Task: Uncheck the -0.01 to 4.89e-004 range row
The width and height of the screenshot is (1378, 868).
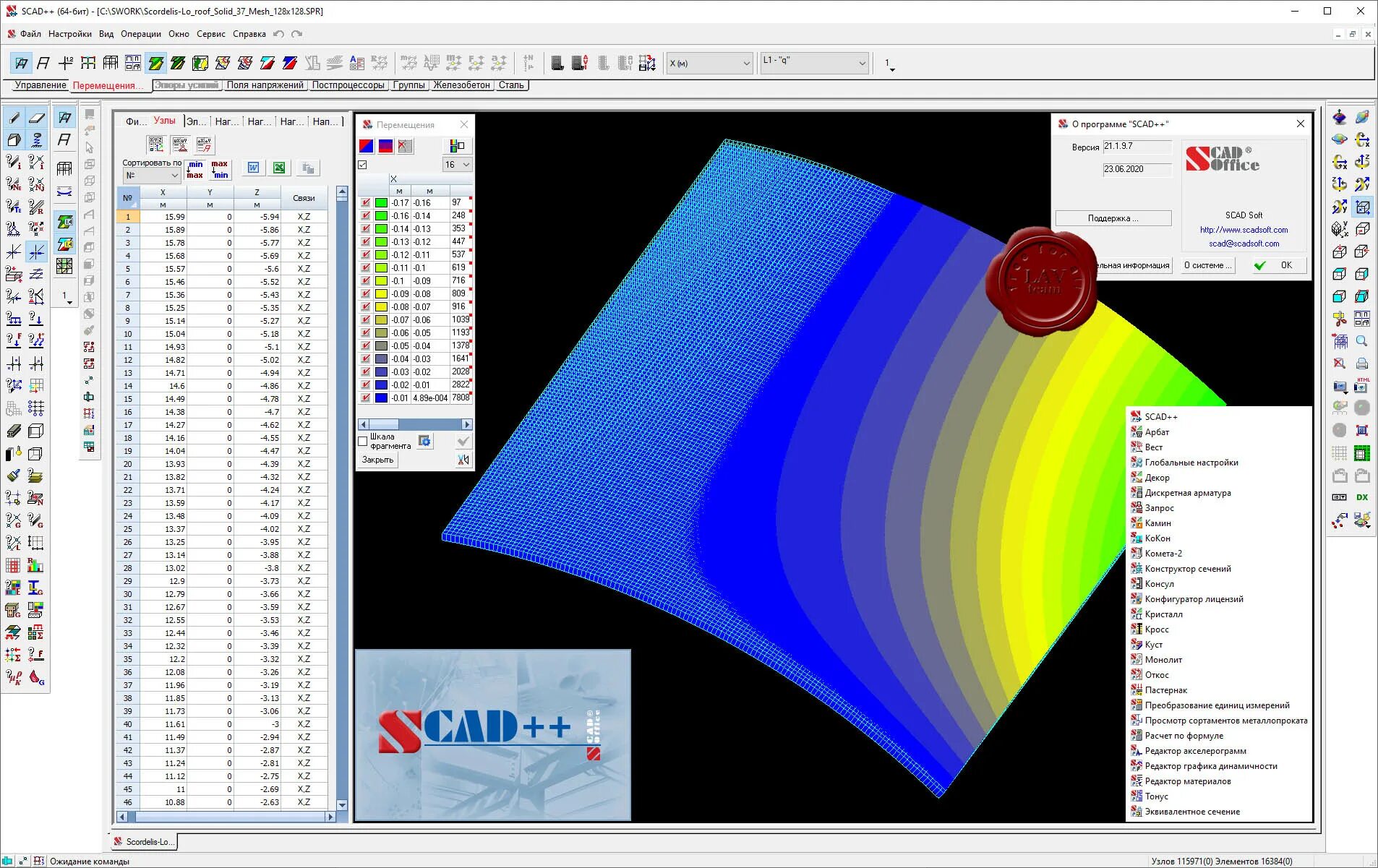Action: click(366, 398)
